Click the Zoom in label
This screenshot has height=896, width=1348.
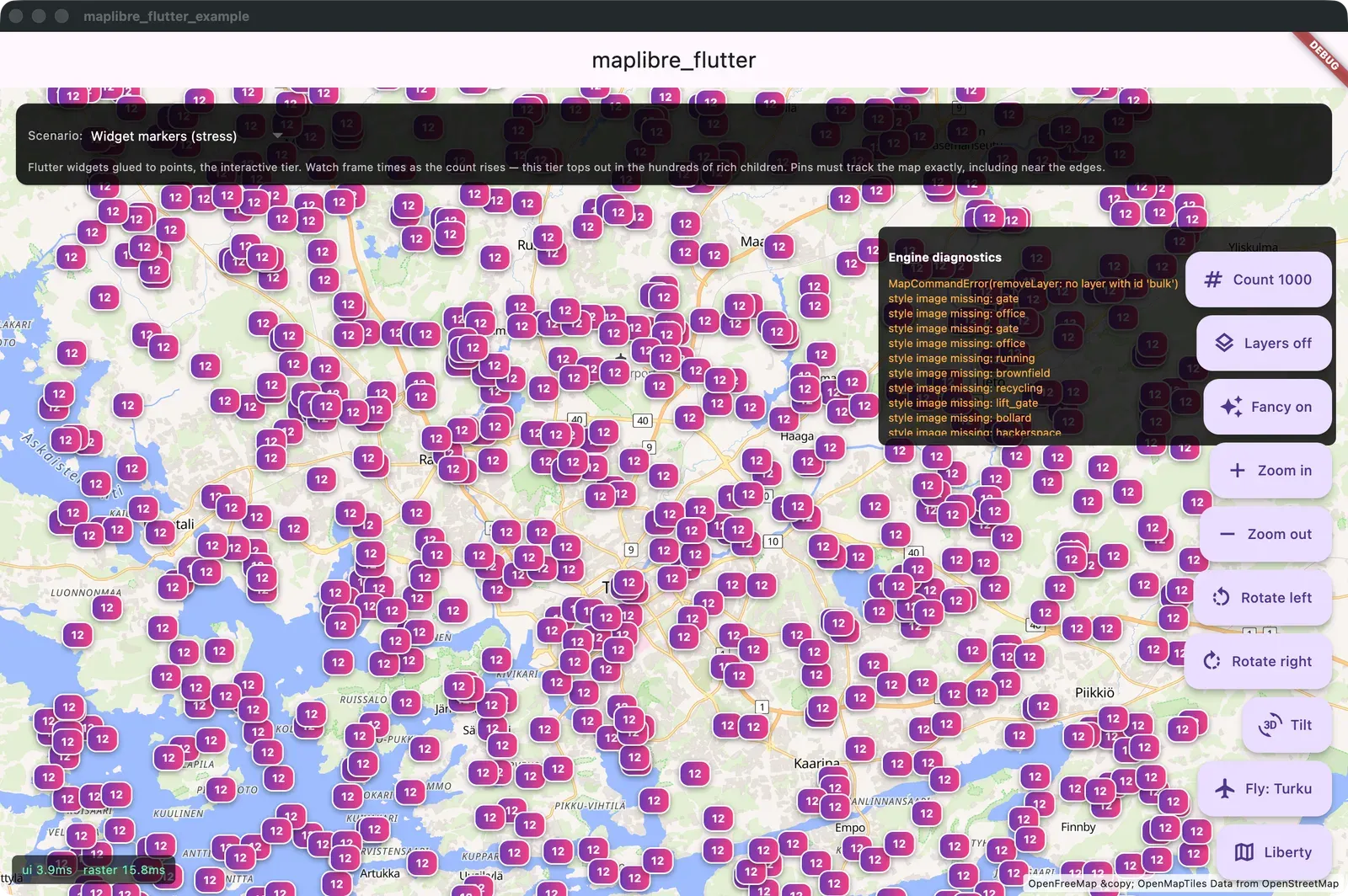pyautogui.click(x=1285, y=471)
